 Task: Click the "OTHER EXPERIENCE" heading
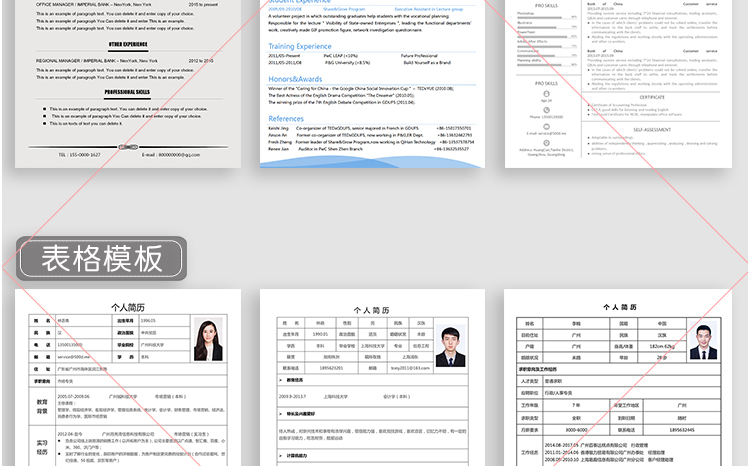[x=128, y=44]
